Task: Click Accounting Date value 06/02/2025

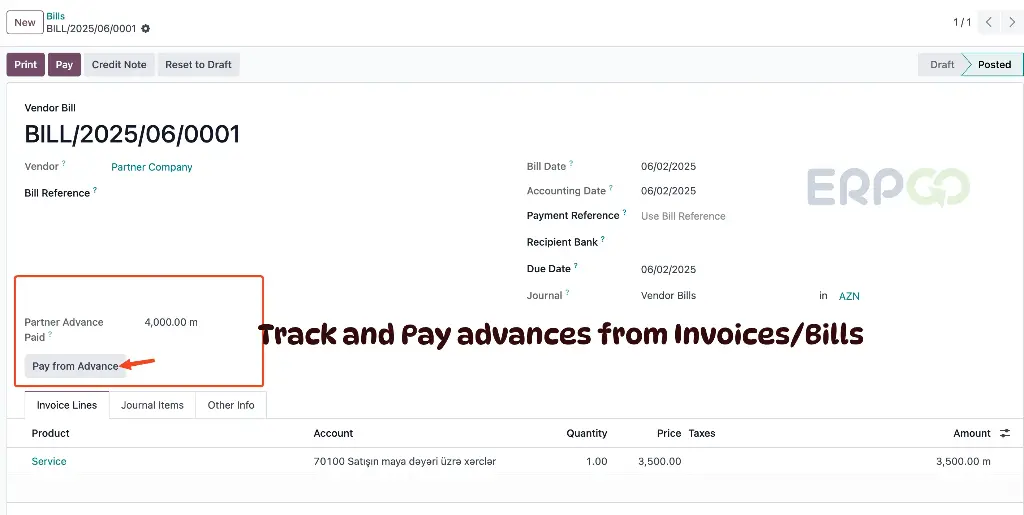Action: 668,191
